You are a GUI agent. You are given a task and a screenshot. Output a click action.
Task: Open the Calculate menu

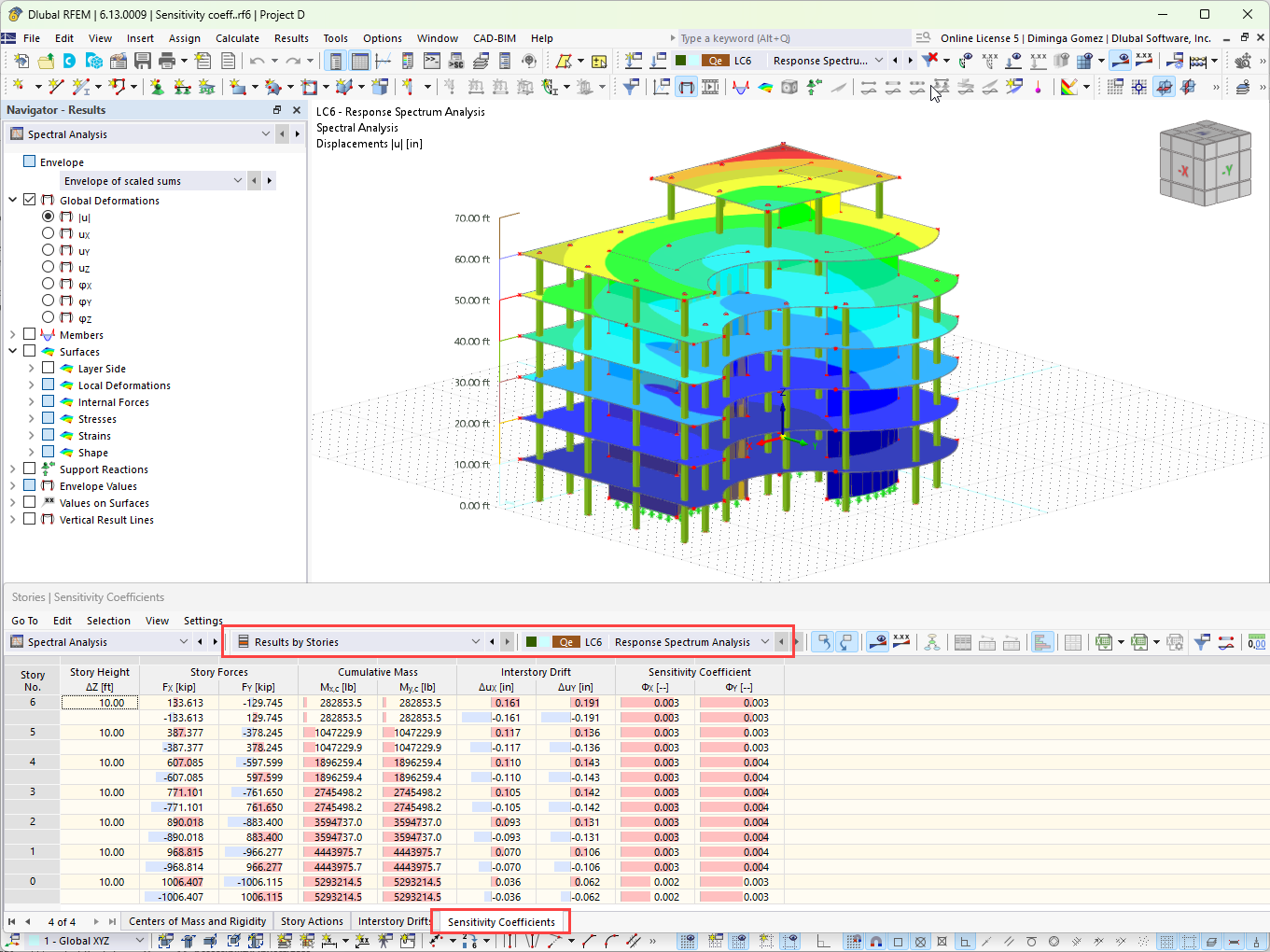(237, 38)
